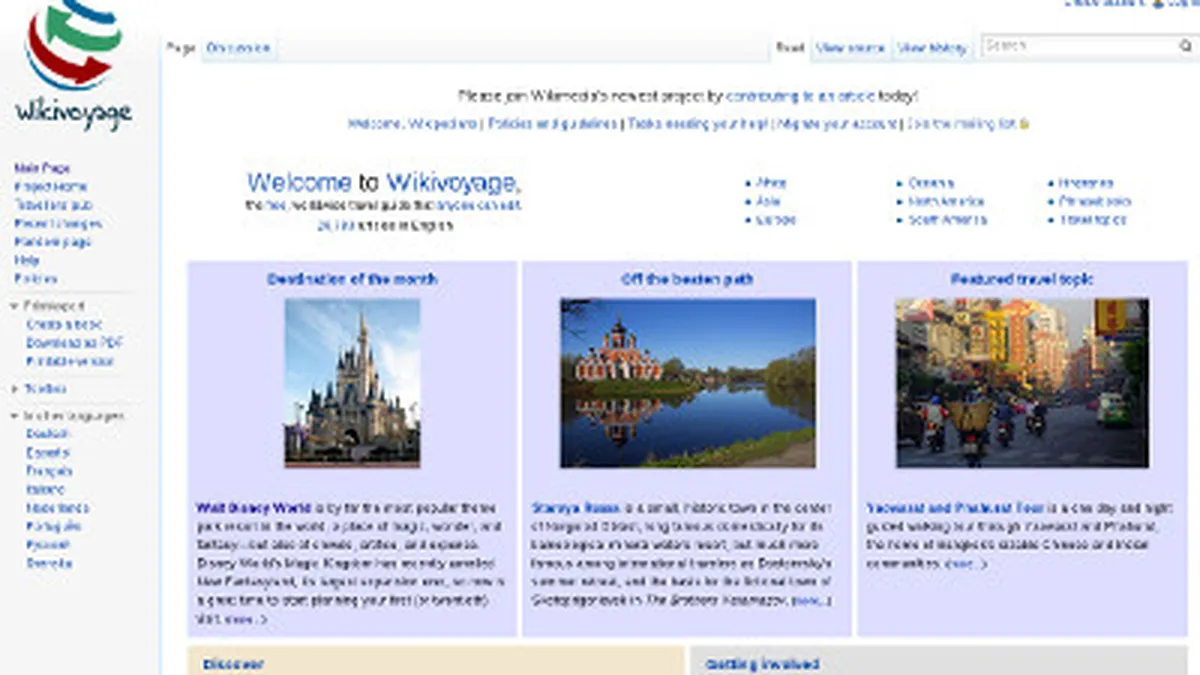
Task: Switch to the Discussion tab
Action: 238,46
